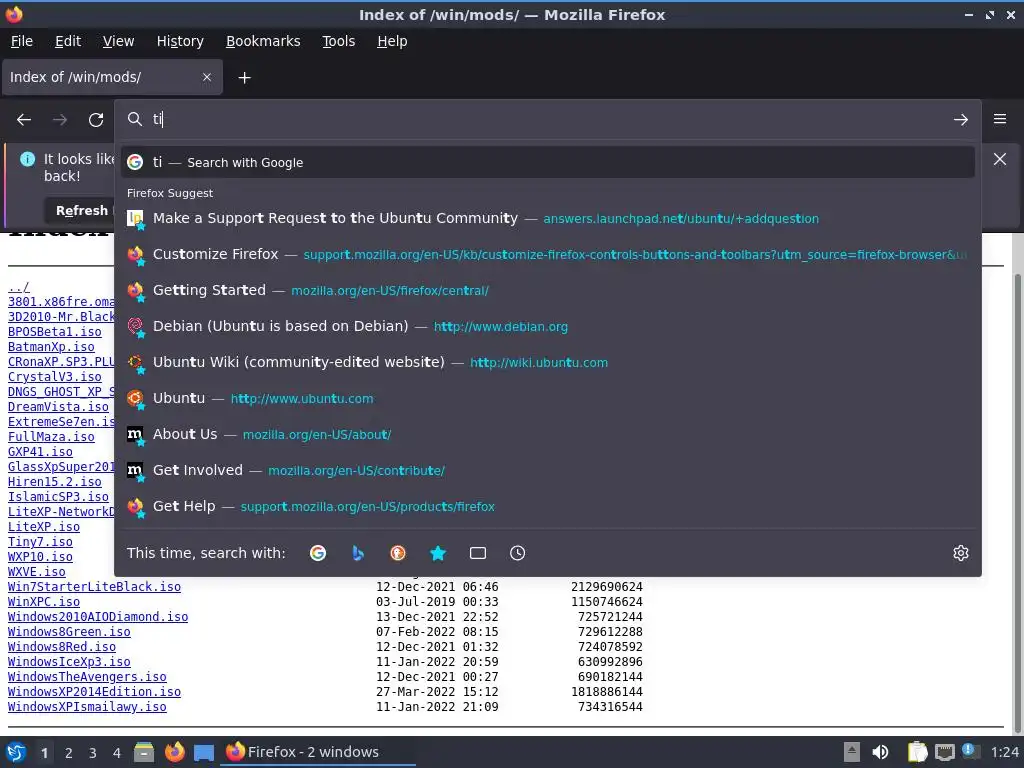This screenshot has width=1024, height=768.
Task: Open Make a Support Request to Ubuntu Community suggestion
Action: click(547, 218)
